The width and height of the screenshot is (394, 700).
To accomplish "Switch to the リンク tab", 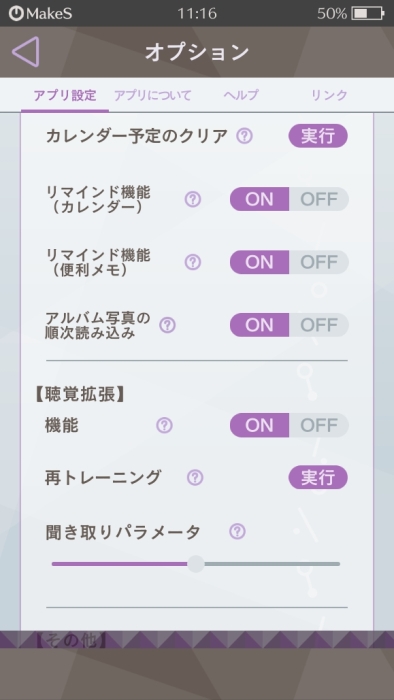I will (x=329, y=95).
